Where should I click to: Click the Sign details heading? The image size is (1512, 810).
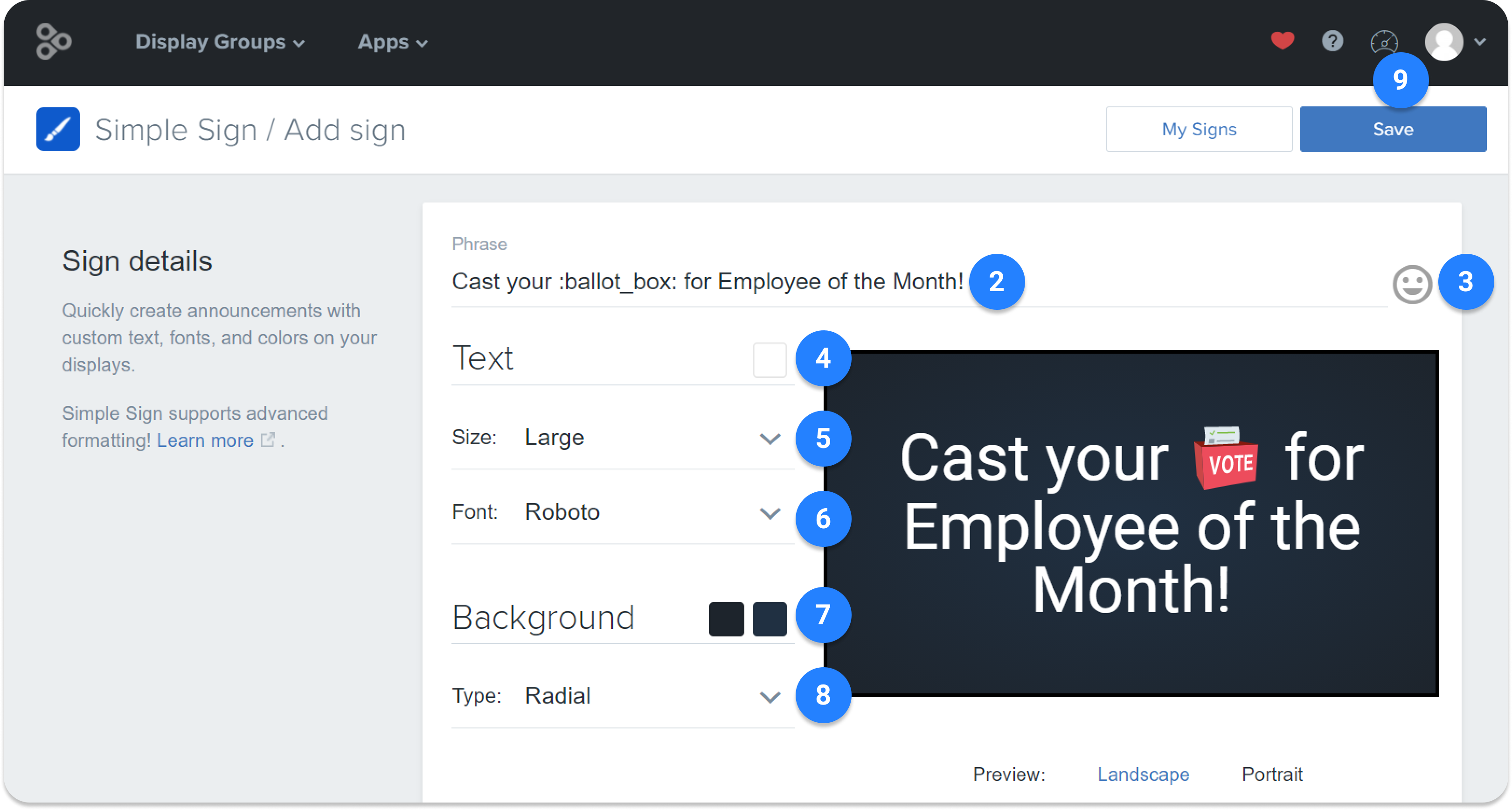coord(137,261)
